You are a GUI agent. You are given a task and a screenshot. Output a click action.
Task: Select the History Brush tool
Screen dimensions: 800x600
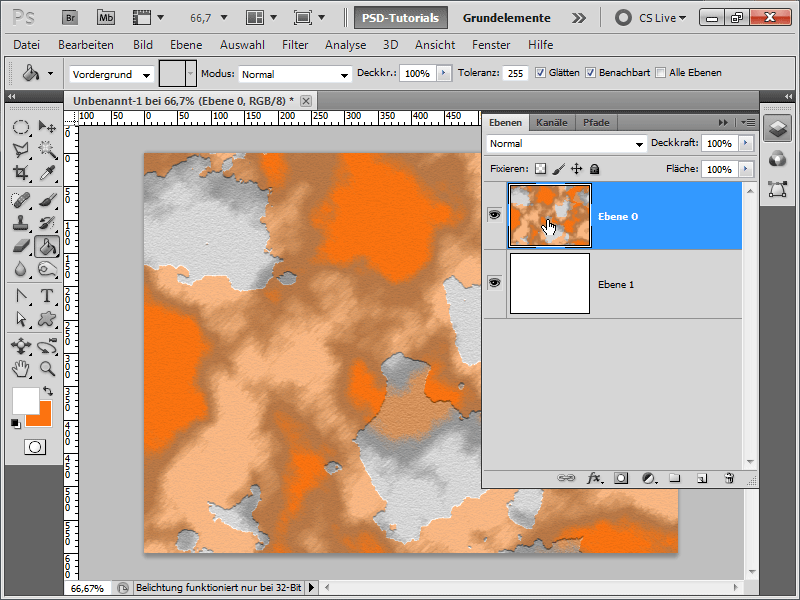pyautogui.click(x=47, y=223)
